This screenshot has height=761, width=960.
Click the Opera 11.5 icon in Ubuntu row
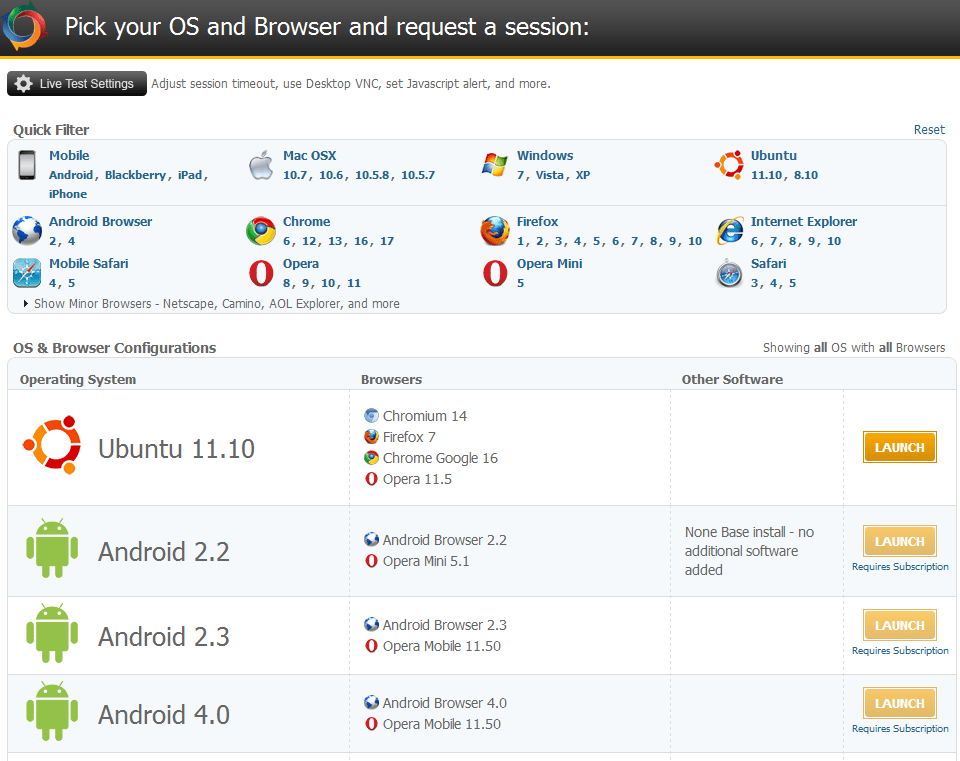pos(371,479)
